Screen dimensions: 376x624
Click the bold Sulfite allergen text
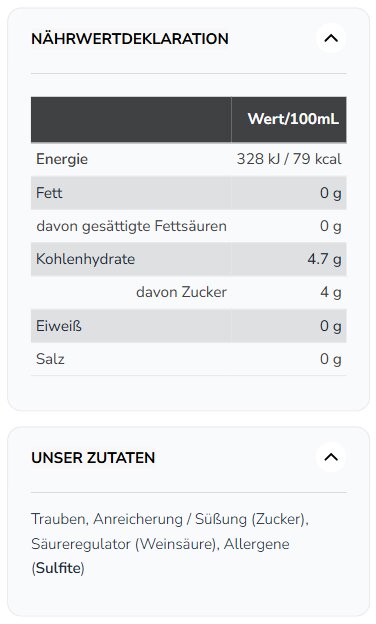click(58, 568)
